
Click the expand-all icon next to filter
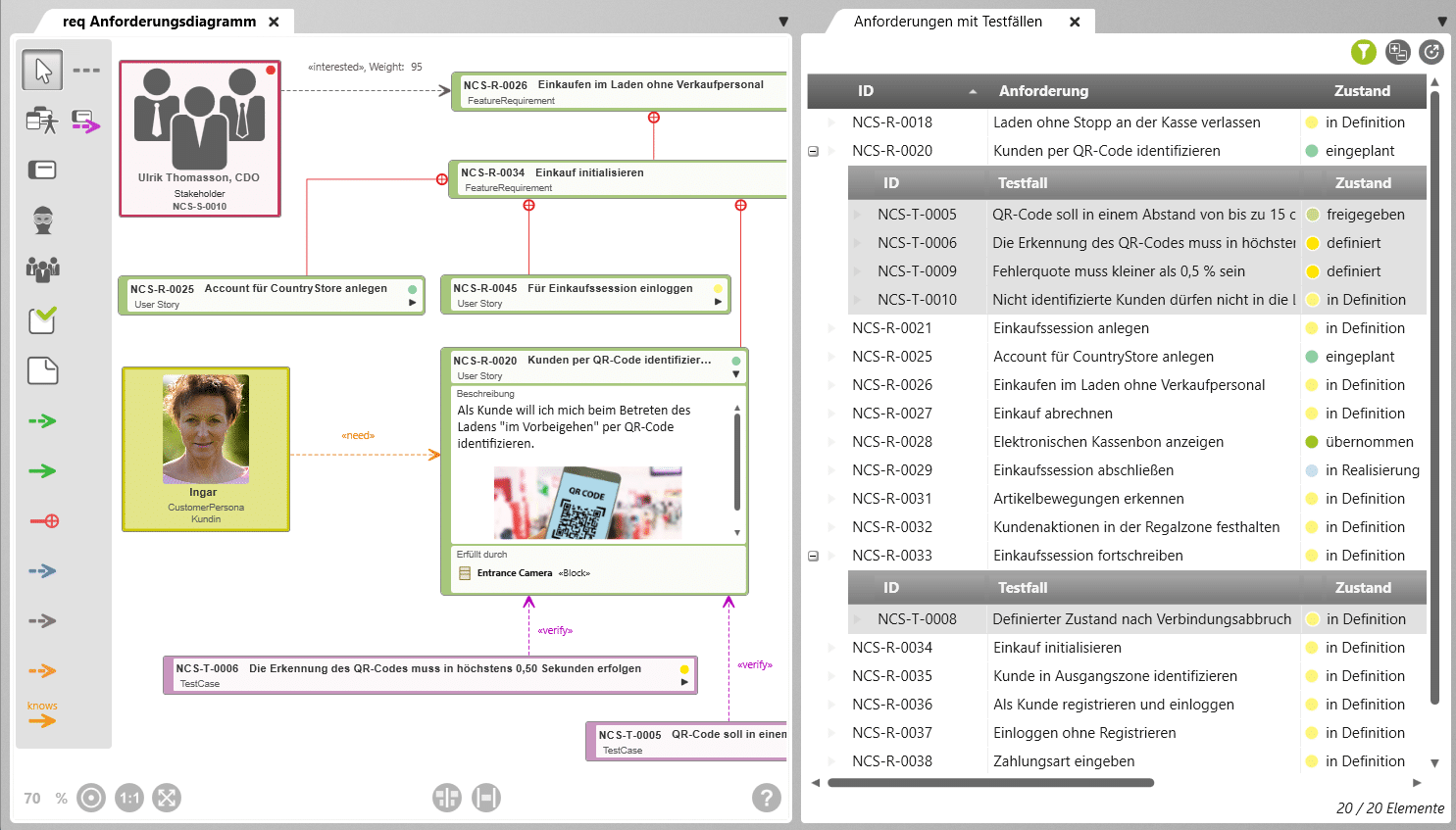click(x=1398, y=52)
